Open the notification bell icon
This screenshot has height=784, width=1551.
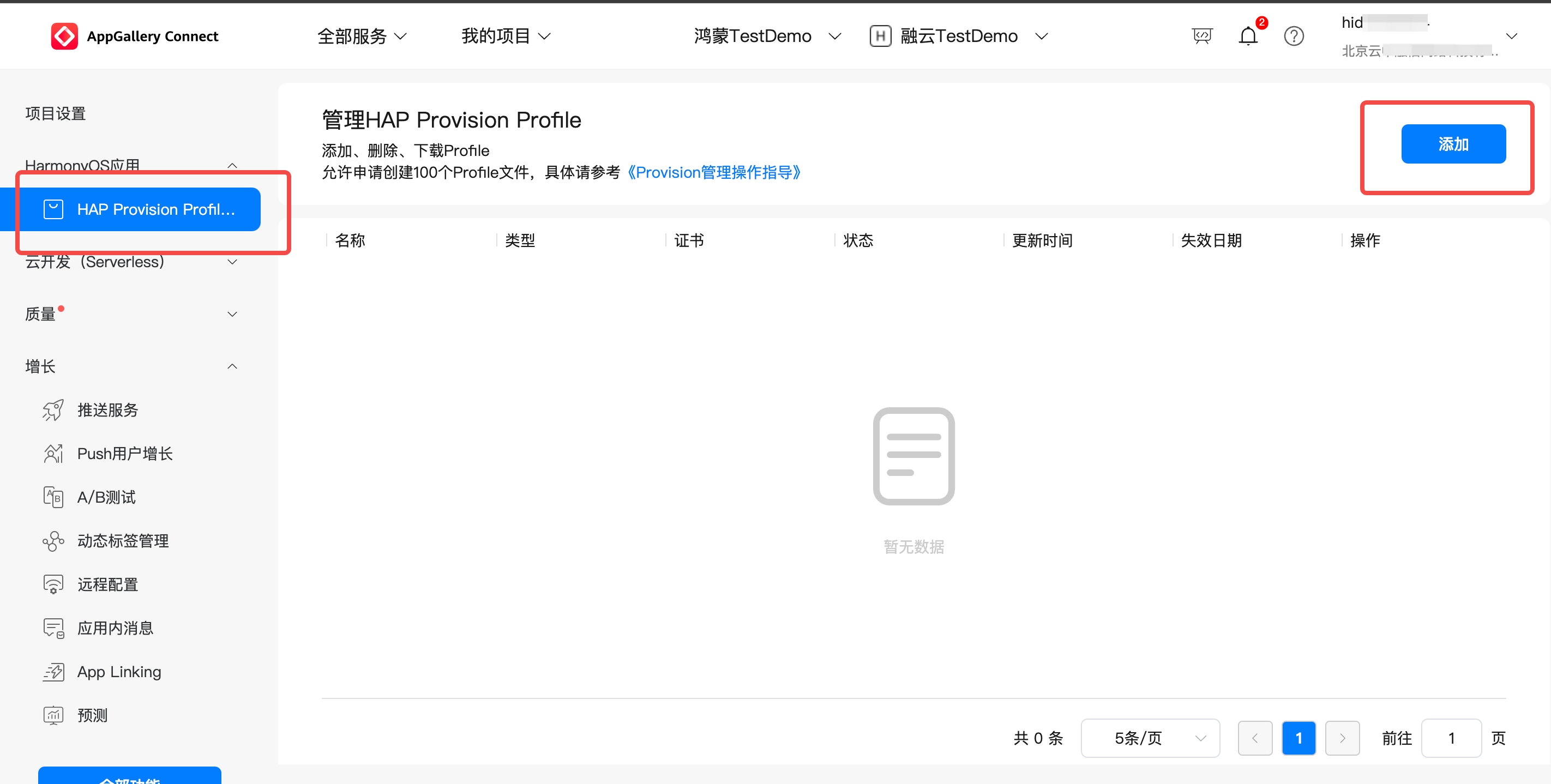(1248, 36)
